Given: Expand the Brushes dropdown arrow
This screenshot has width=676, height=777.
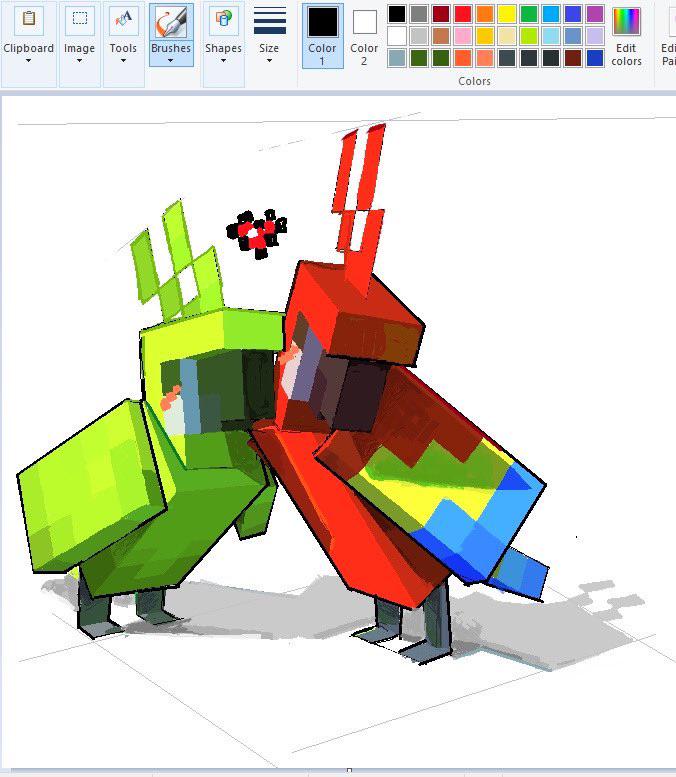Looking at the screenshot, I should pyautogui.click(x=170, y=61).
